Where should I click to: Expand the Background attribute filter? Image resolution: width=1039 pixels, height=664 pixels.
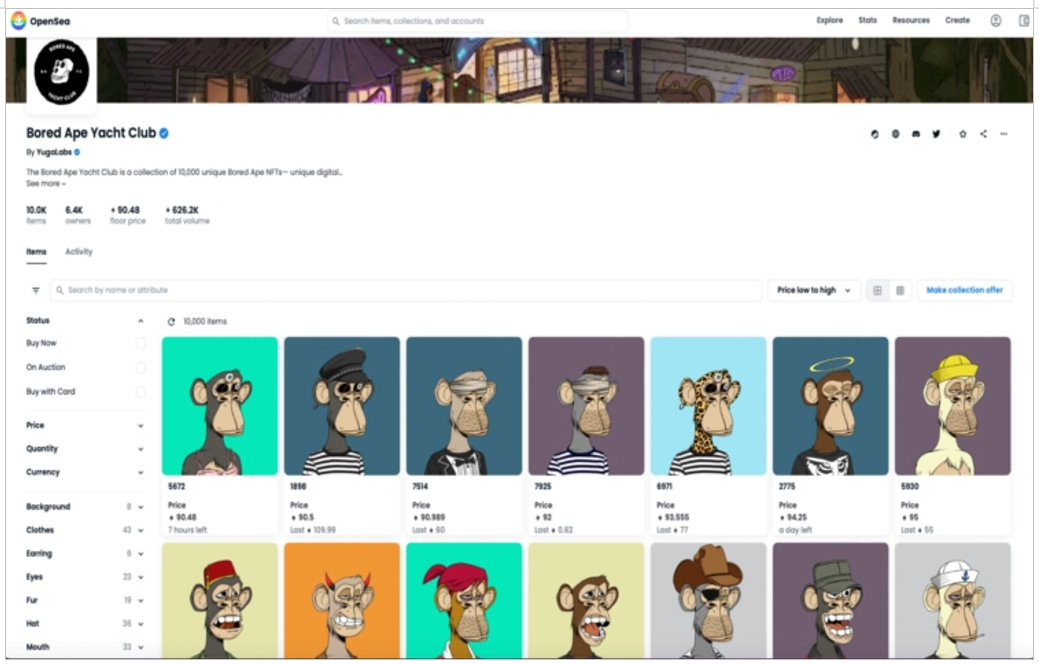(x=85, y=507)
